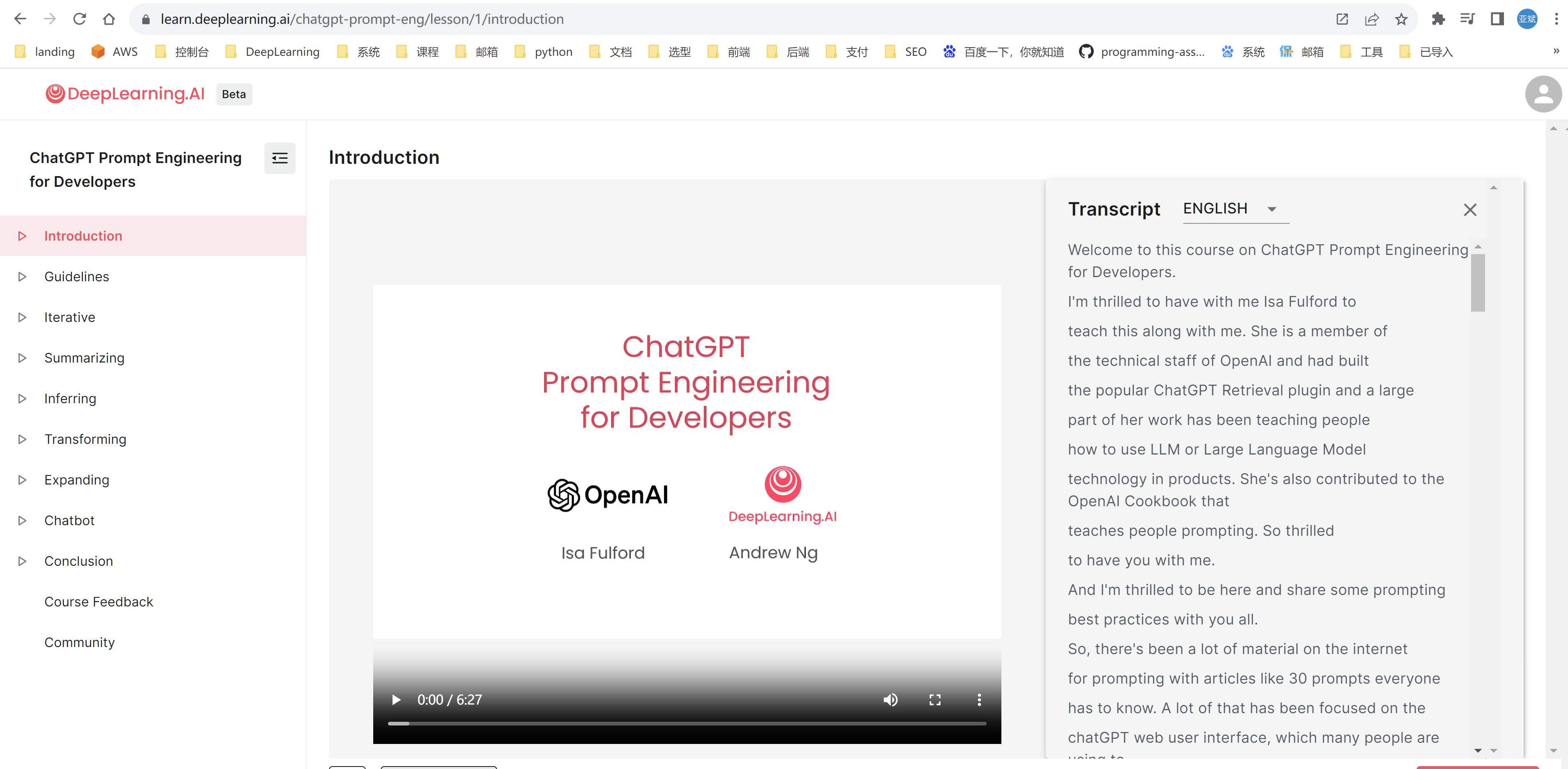Open the Guidelines lesson
The height and width of the screenshot is (769, 1568).
click(x=153, y=276)
